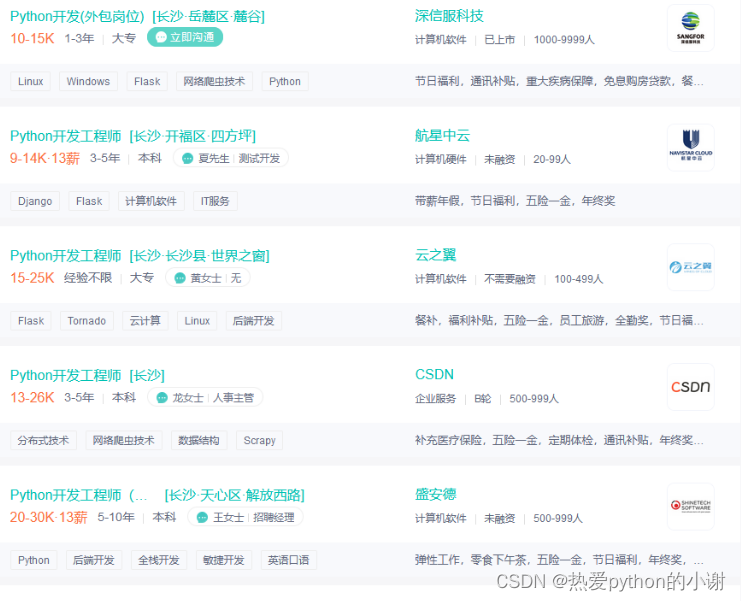
Task: Open the Sangfor company logo
Action: pos(690,28)
